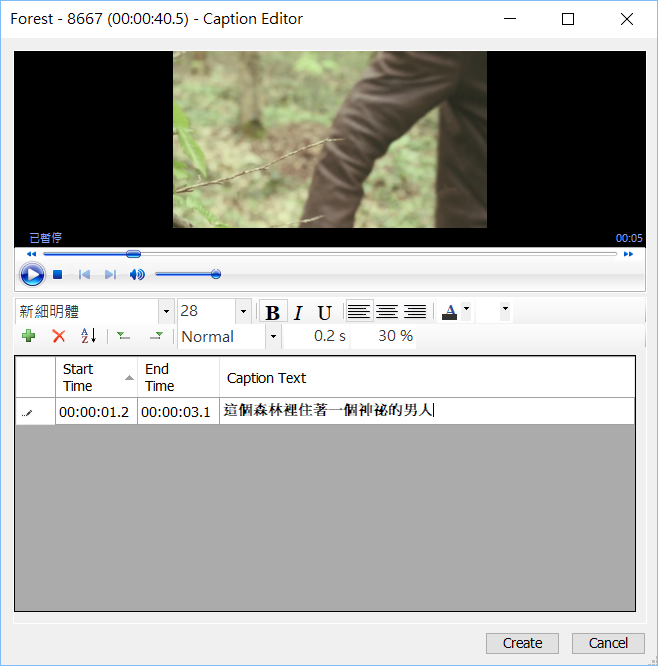Open the font name dropdown arrow
658x666 pixels.
tap(166, 311)
